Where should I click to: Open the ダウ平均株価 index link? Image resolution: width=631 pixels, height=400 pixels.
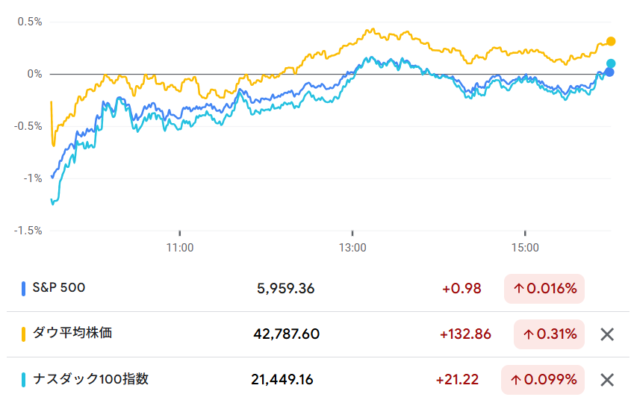coord(72,333)
